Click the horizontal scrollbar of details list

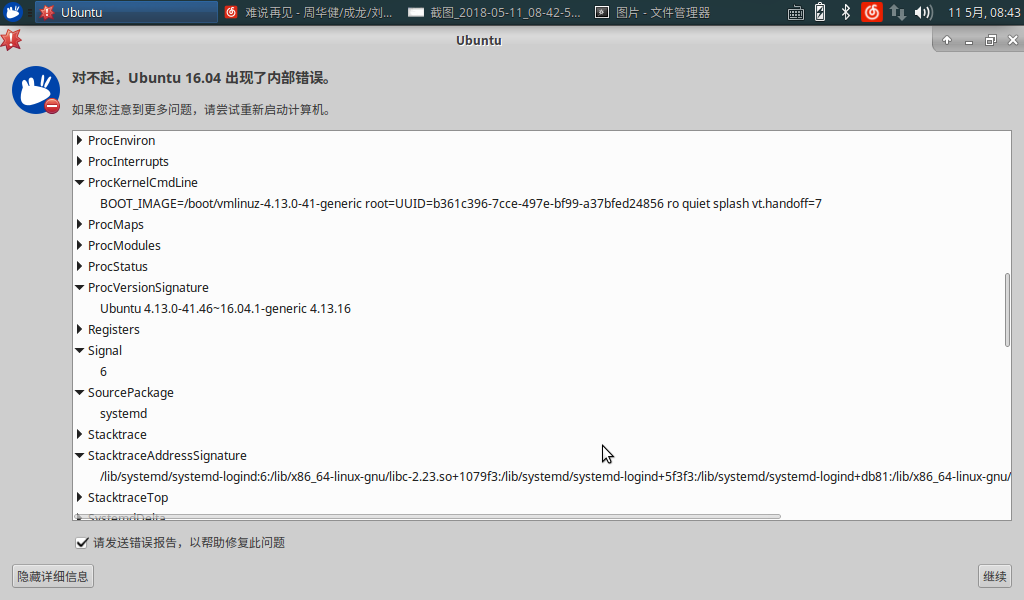point(428,516)
